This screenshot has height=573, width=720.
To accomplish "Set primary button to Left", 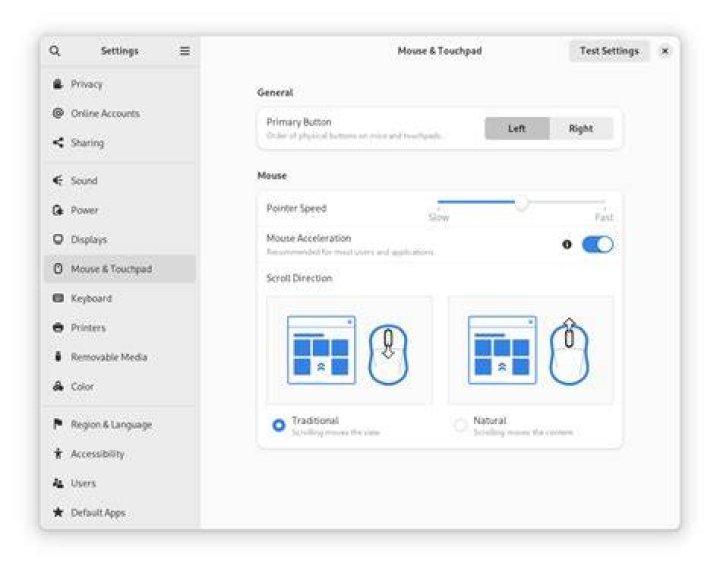I will (x=517, y=129).
